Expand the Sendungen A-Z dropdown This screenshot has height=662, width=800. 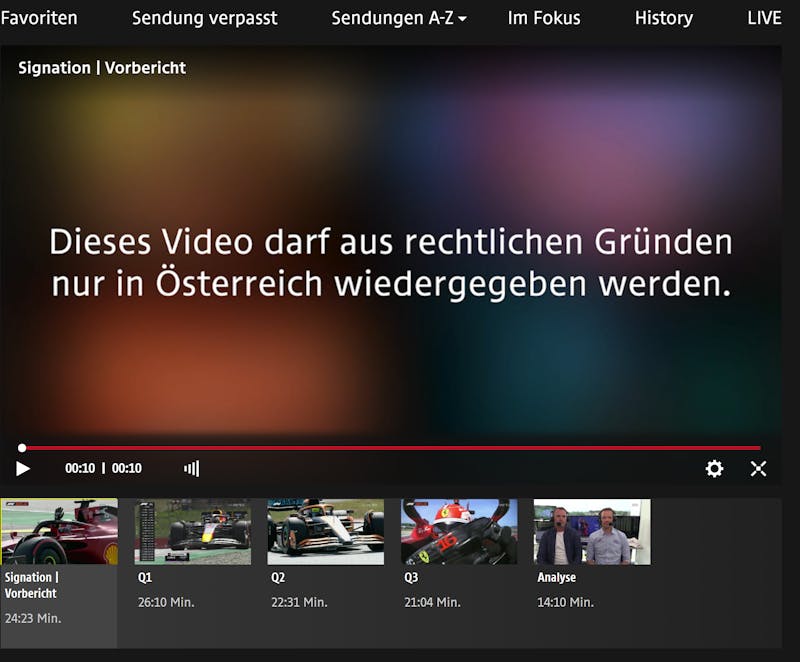coord(399,18)
